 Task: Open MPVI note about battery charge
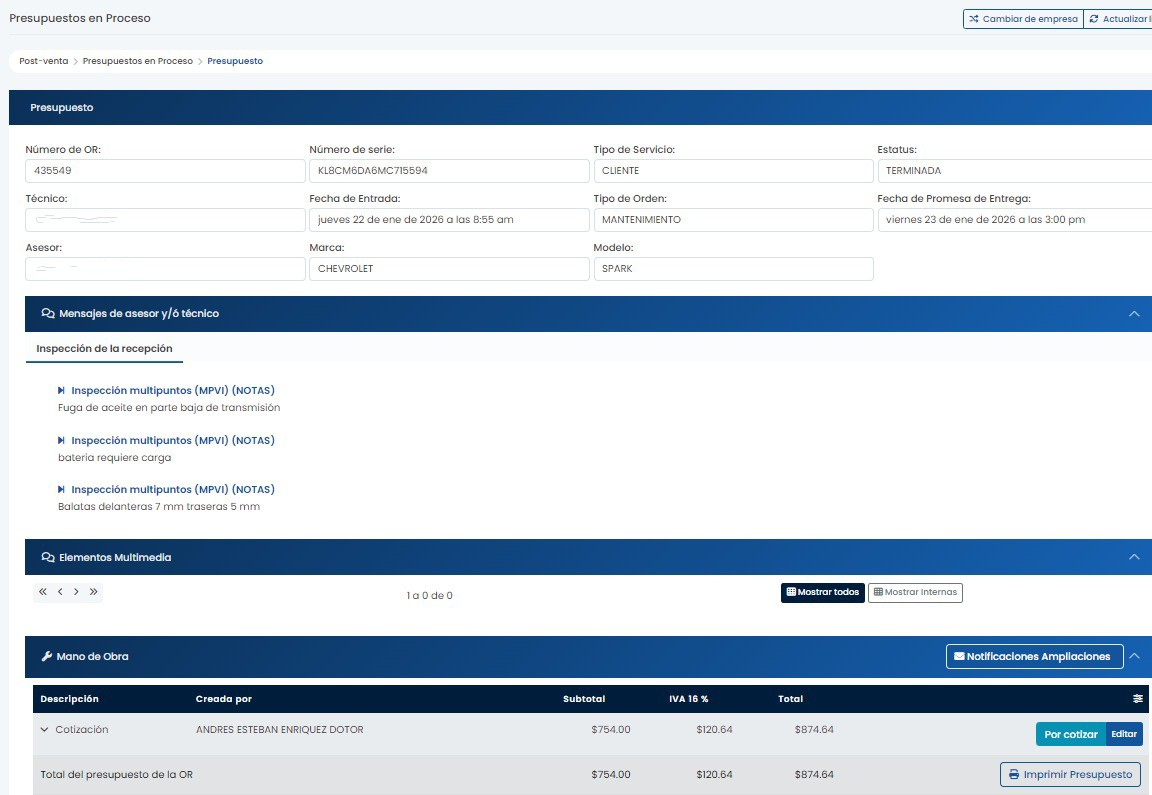172,440
